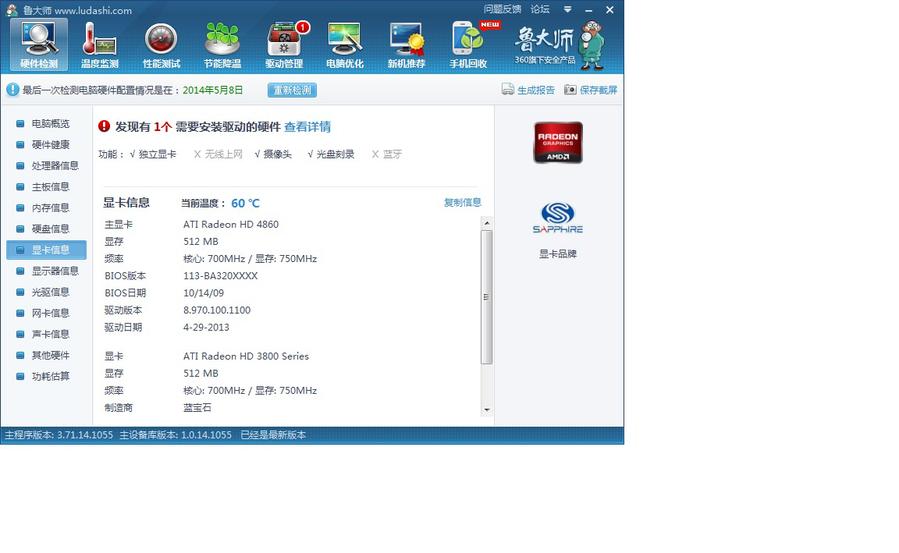The width and height of the screenshot is (899, 553).
Task: Select 显卡信息 in sidebar
Action: (x=46, y=250)
